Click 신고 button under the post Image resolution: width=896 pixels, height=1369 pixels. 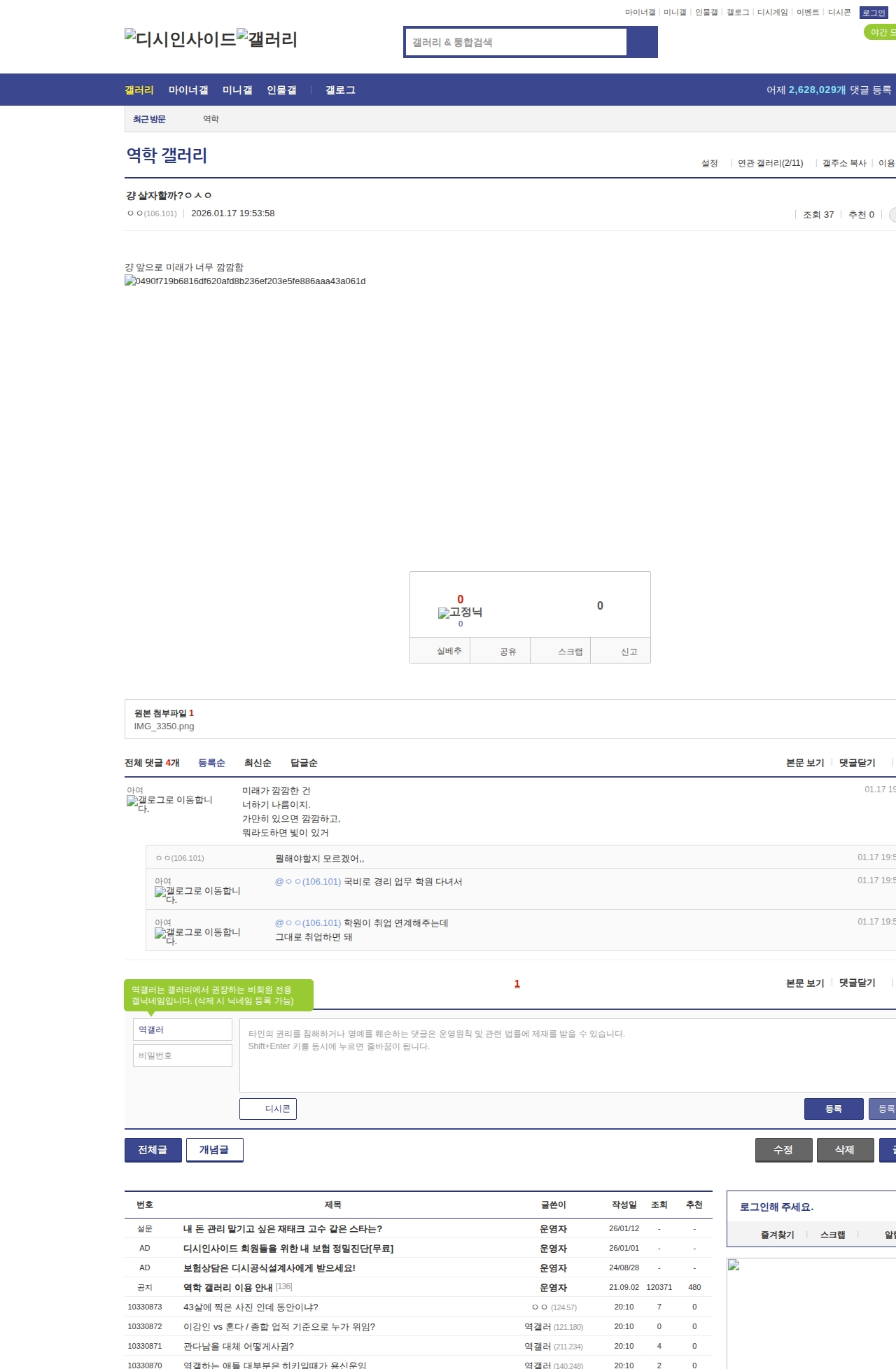tap(621, 651)
